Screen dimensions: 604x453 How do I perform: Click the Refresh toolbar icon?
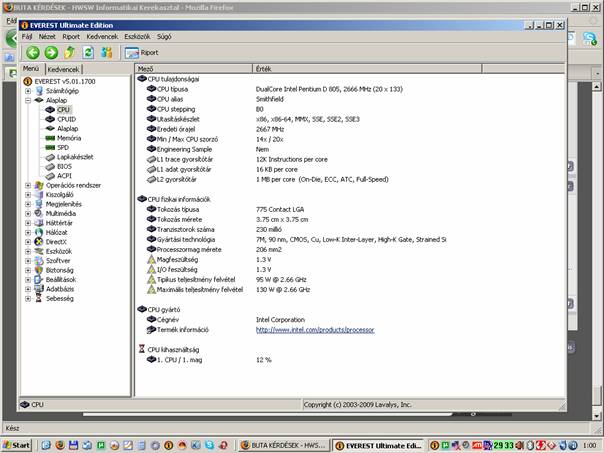(88, 52)
